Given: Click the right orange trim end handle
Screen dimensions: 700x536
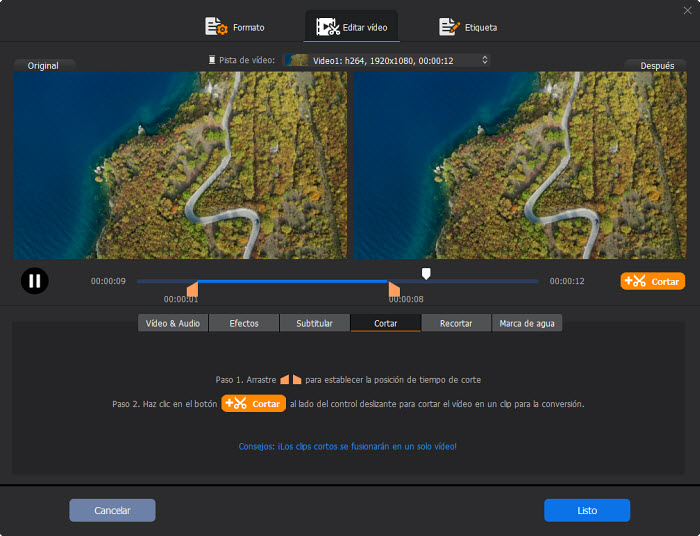Looking at the screenshot, I should 394,289.
